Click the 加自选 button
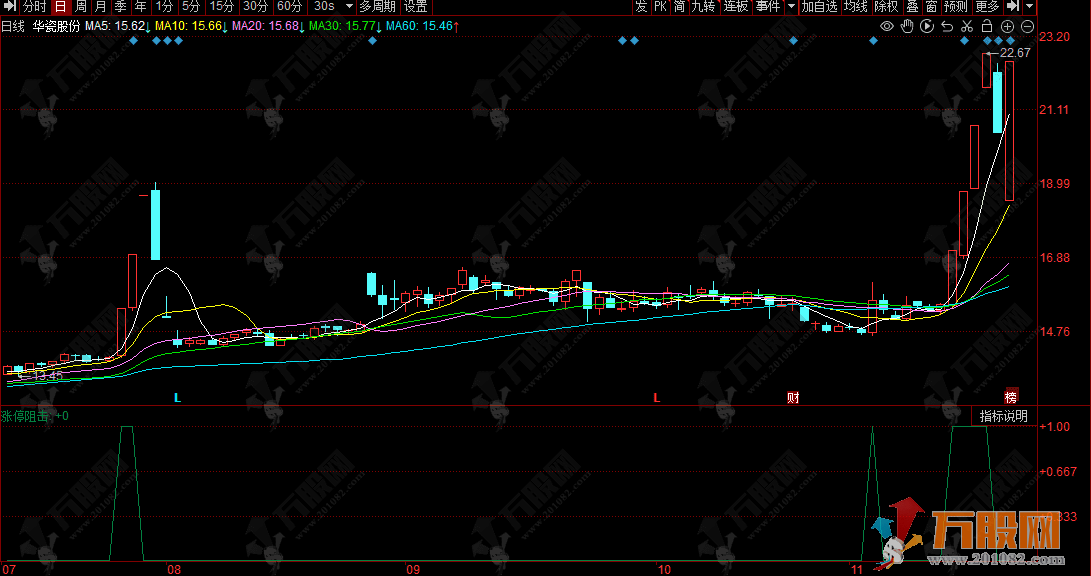Image resolution: width=1091 pixels, height=576 pixels. coord(819,7)
